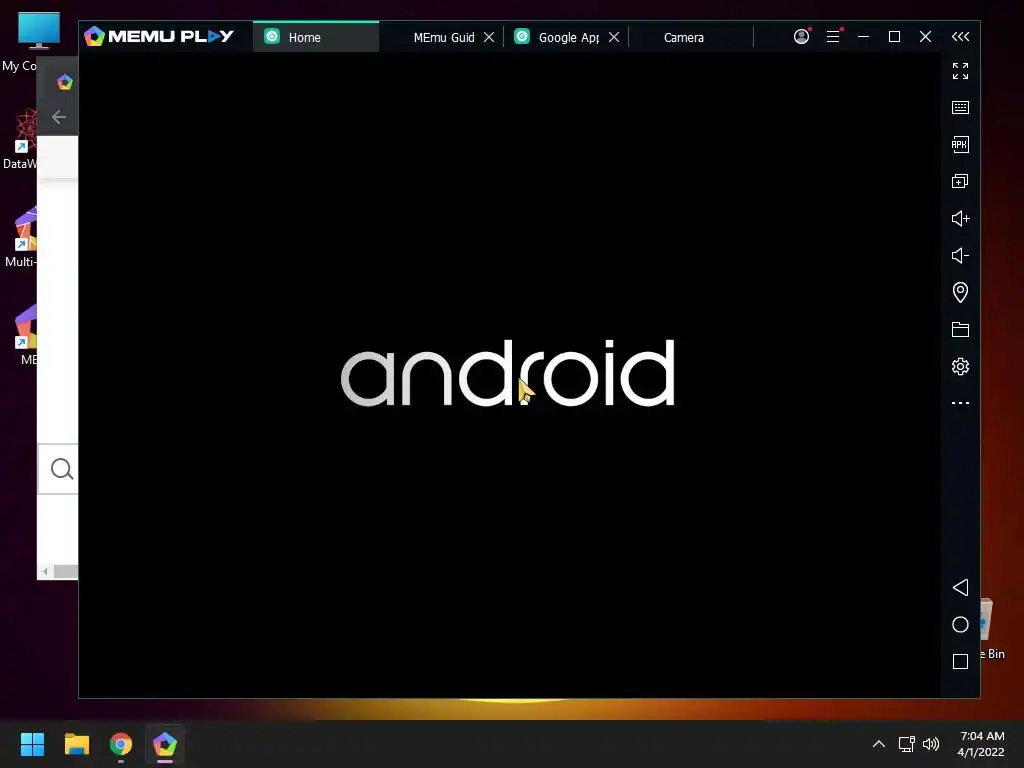Viewport: 1024px width, 768px height.
Task: Tap the Android home circle button
Action: (960, 624)
